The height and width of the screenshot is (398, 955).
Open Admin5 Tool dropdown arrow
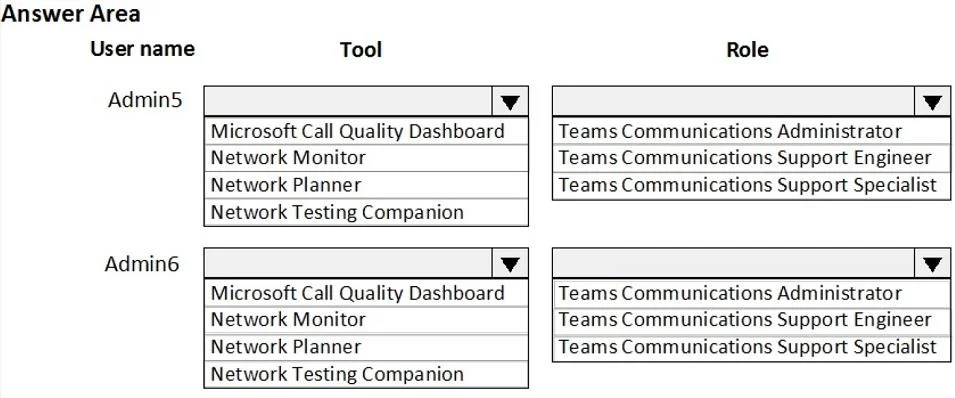(x=510, y=102)
